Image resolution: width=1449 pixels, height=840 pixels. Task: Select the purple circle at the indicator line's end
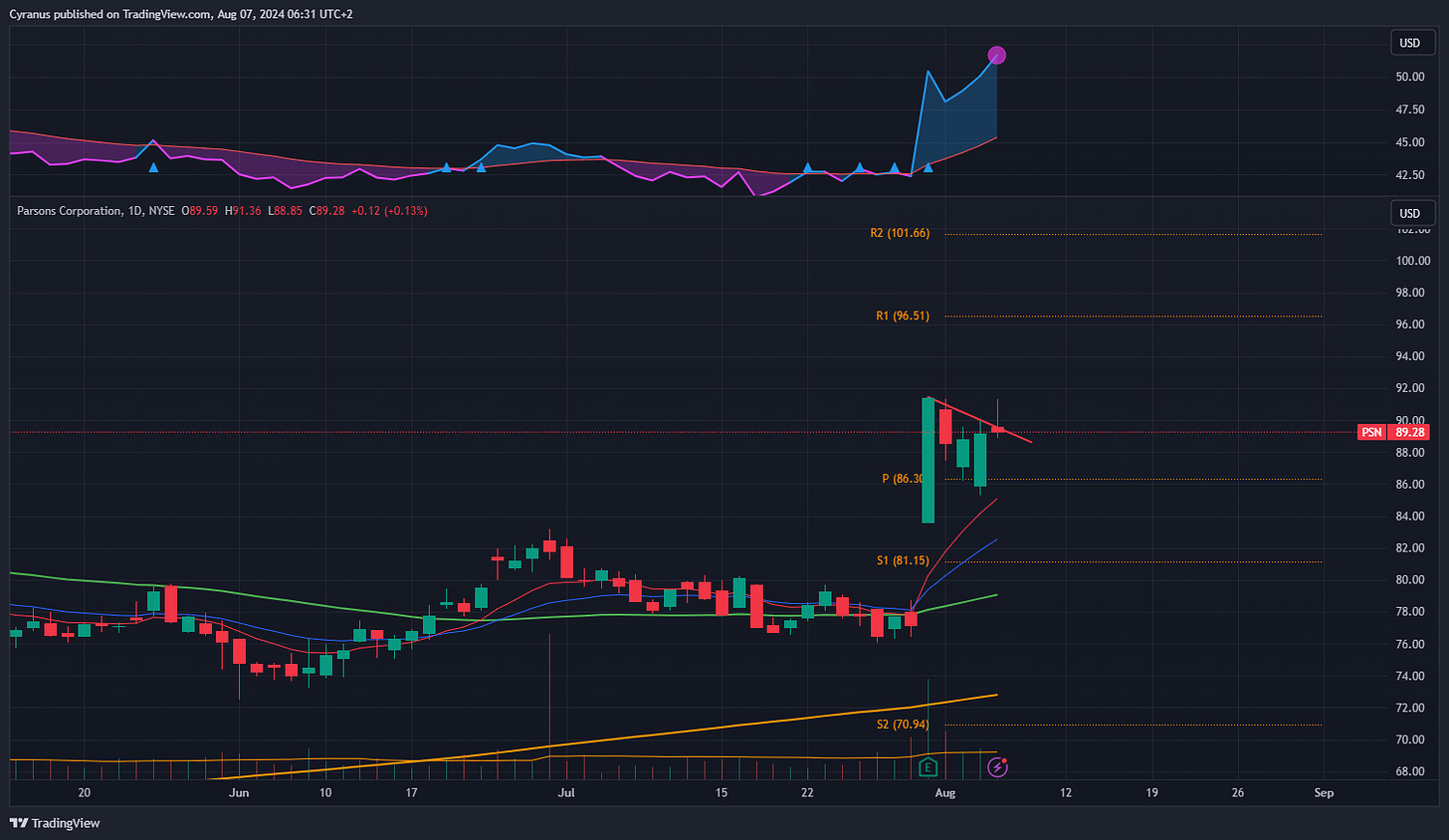996,56
